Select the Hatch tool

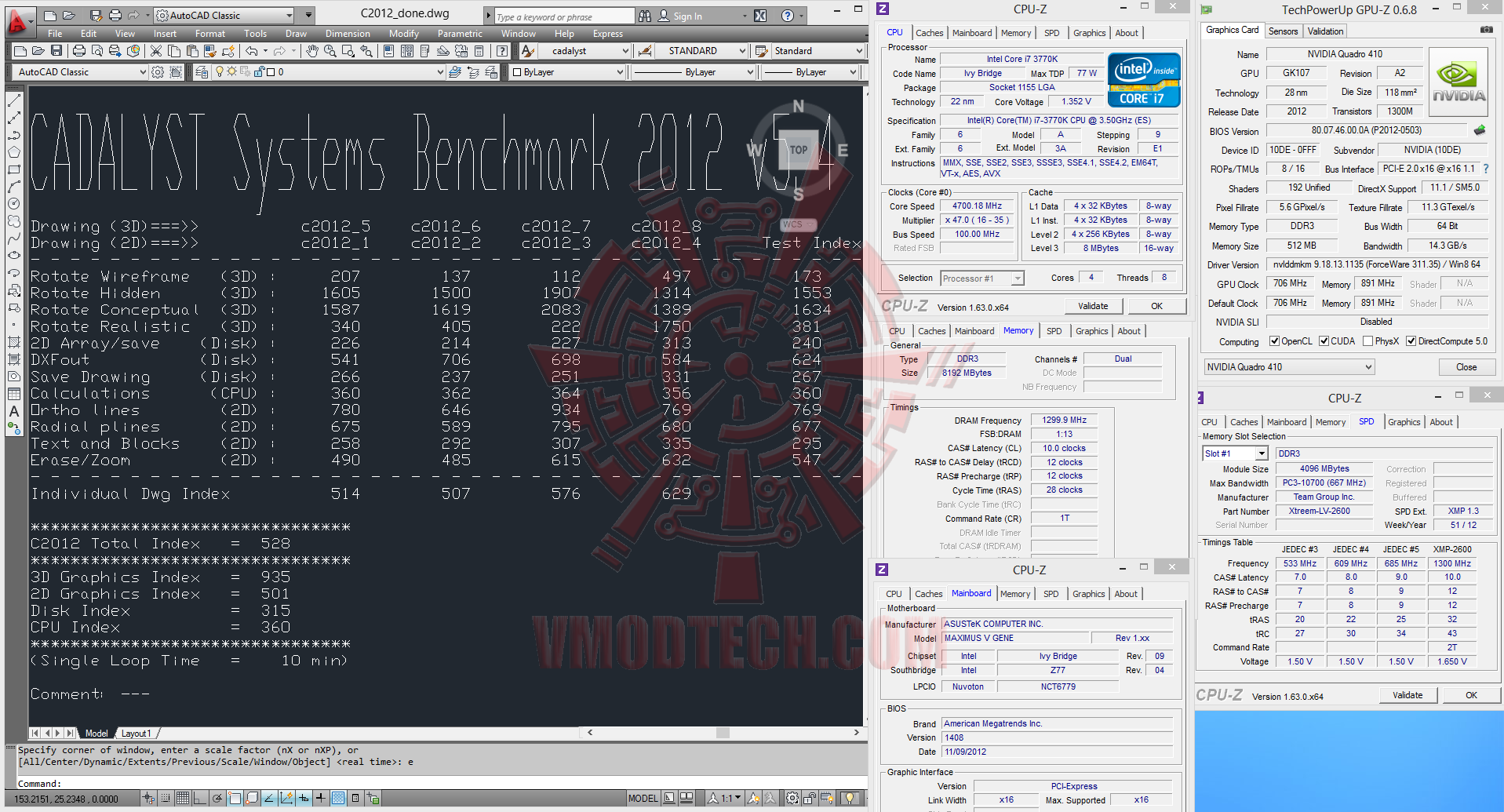[x=14, y=342]
